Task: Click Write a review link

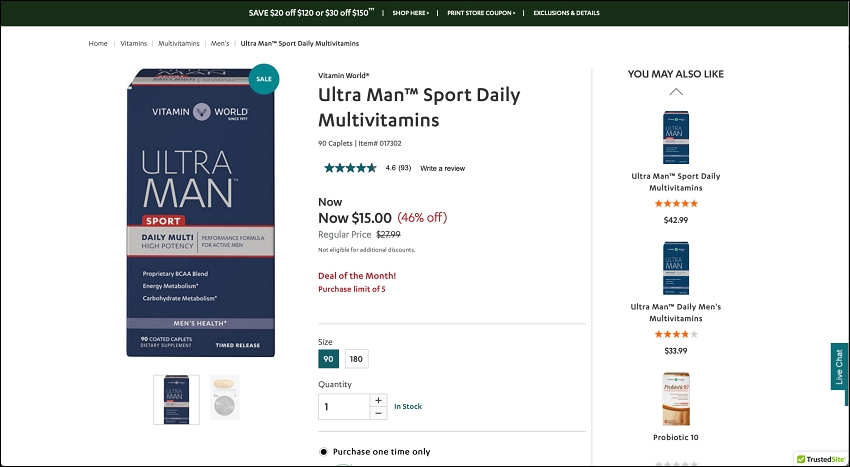Action: [x=442, y=168]
